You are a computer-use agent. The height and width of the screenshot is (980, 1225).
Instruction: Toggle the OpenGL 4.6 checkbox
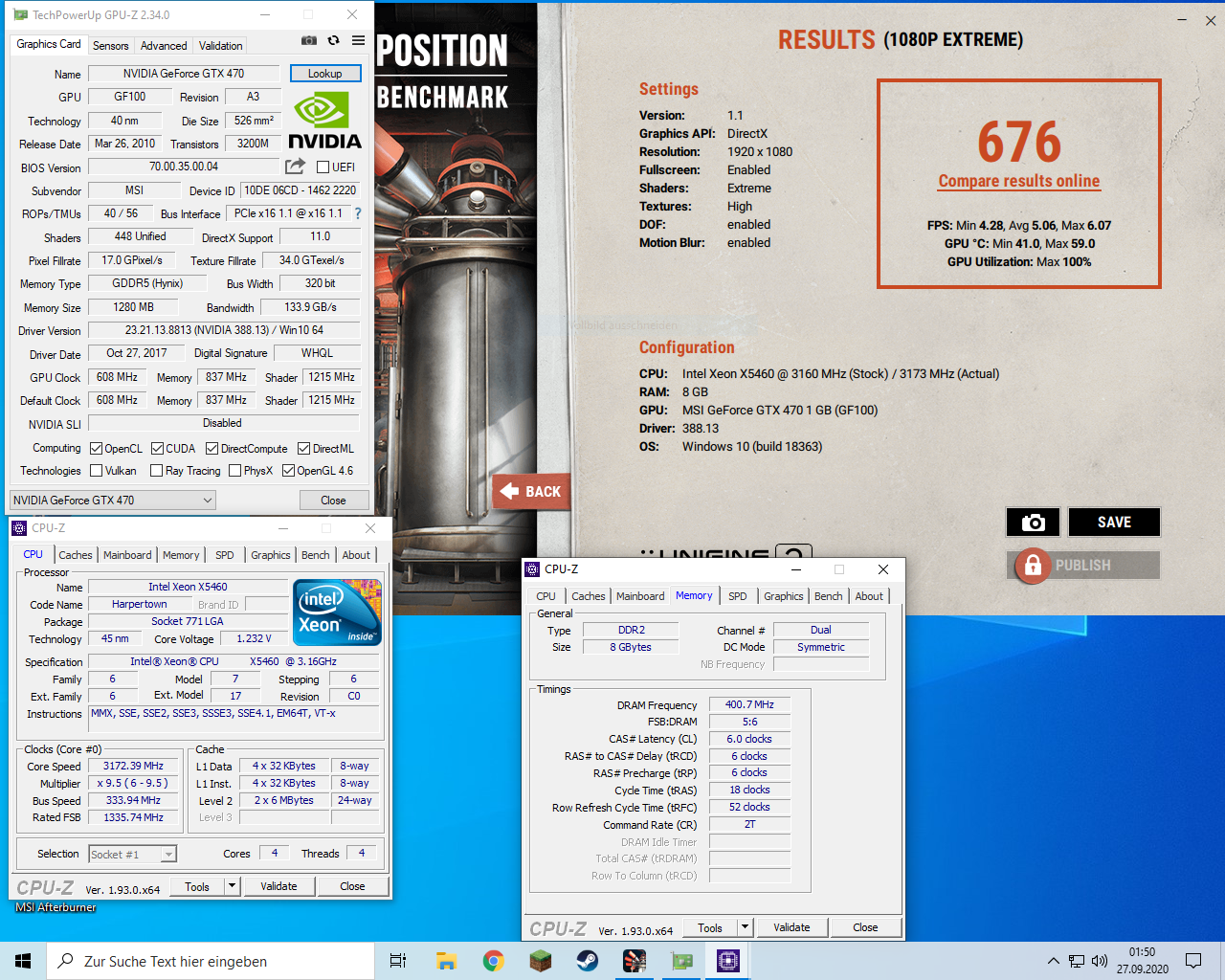[x=288, y=471]
